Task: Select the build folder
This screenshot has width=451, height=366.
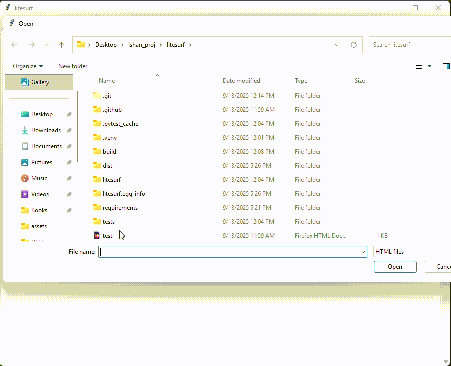Action: (x=105, y=151)
